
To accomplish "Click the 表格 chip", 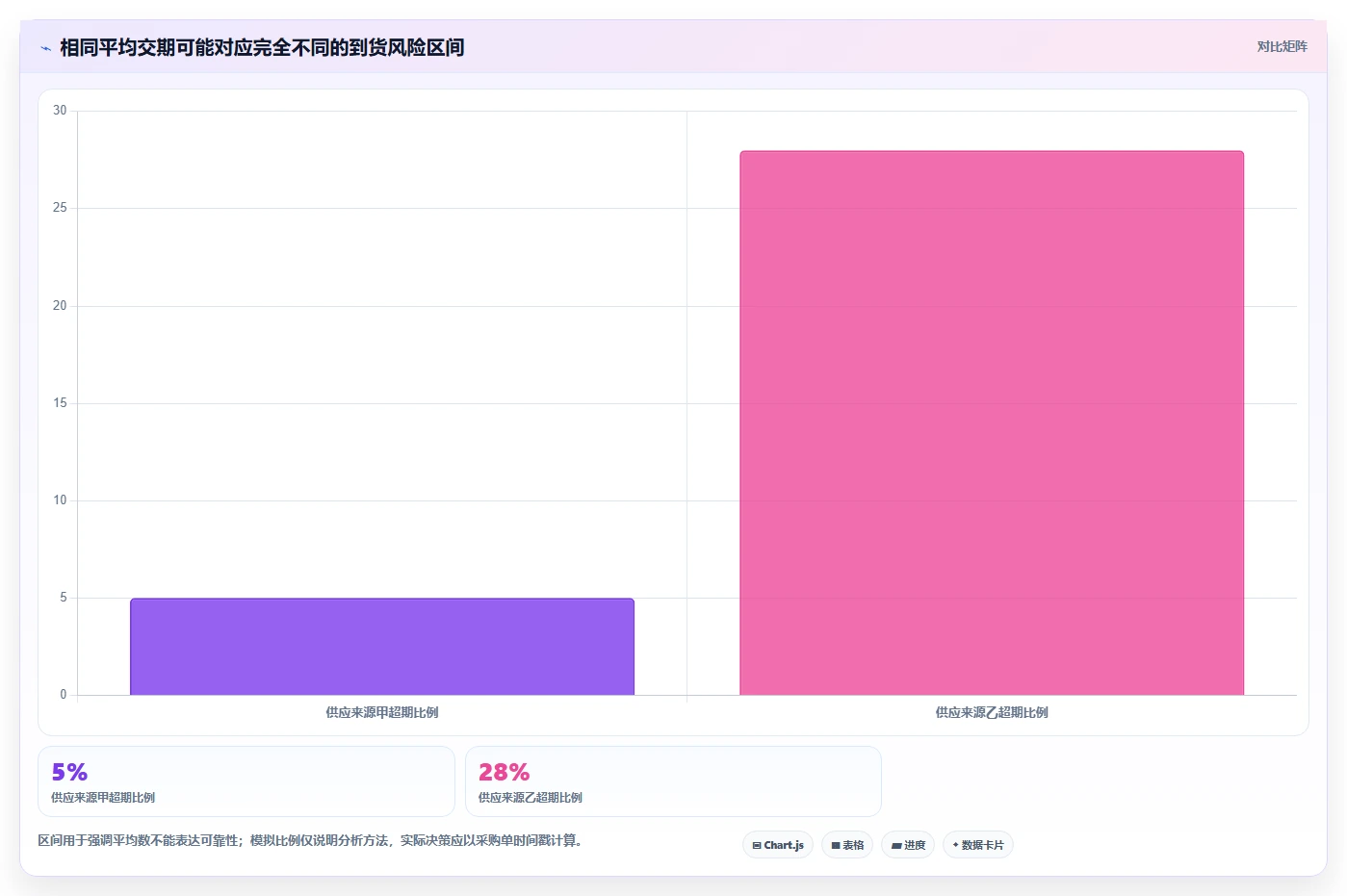I will [847, 845].
